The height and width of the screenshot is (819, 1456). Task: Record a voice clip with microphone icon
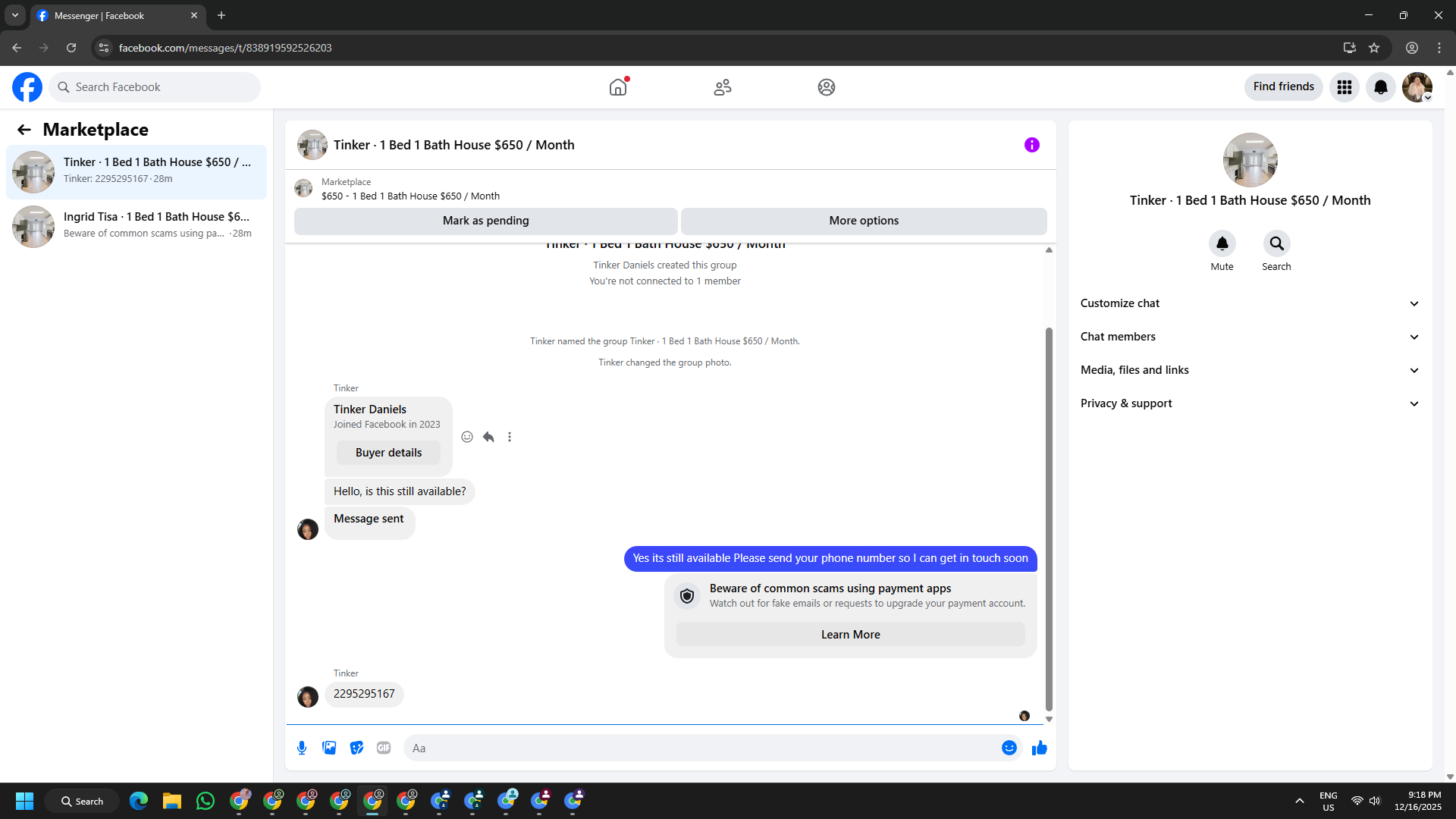tap(302, 748)
